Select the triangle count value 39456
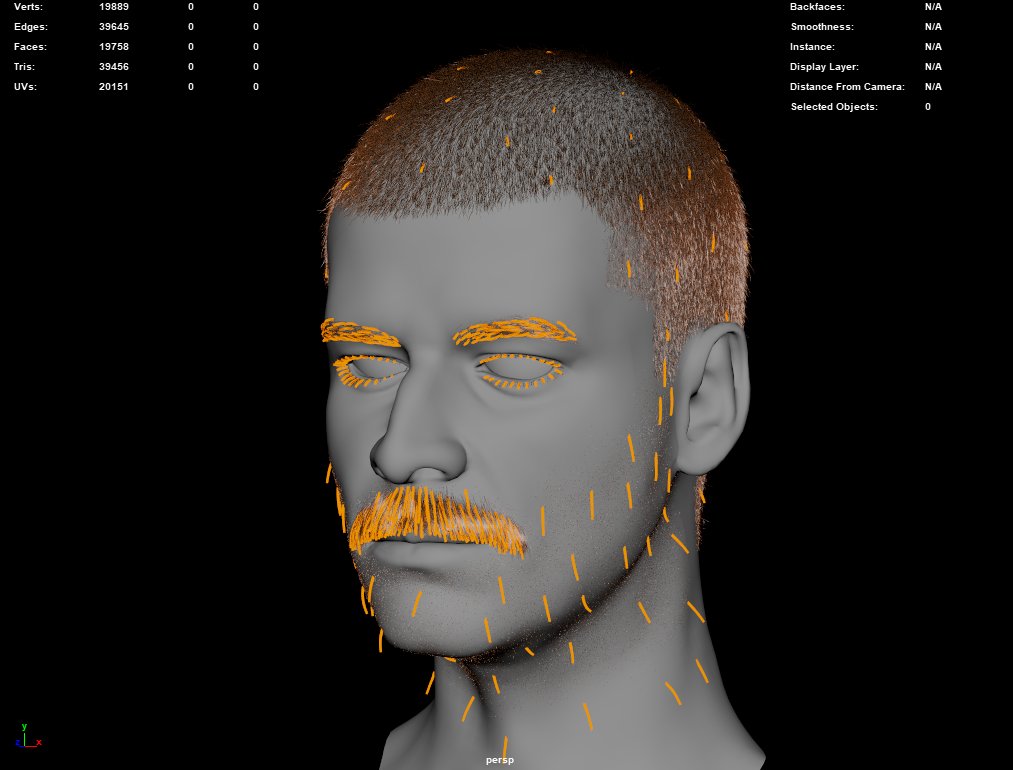The width and height of the screenshot is (1013, 770). [x=114, y=67]
